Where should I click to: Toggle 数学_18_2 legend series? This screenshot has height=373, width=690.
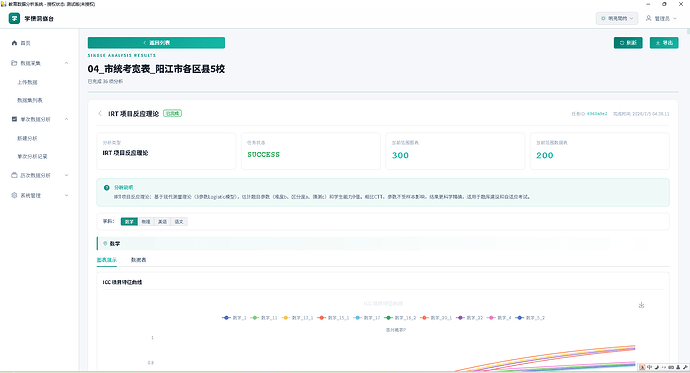pyautogui.click(x=400, y=318)
